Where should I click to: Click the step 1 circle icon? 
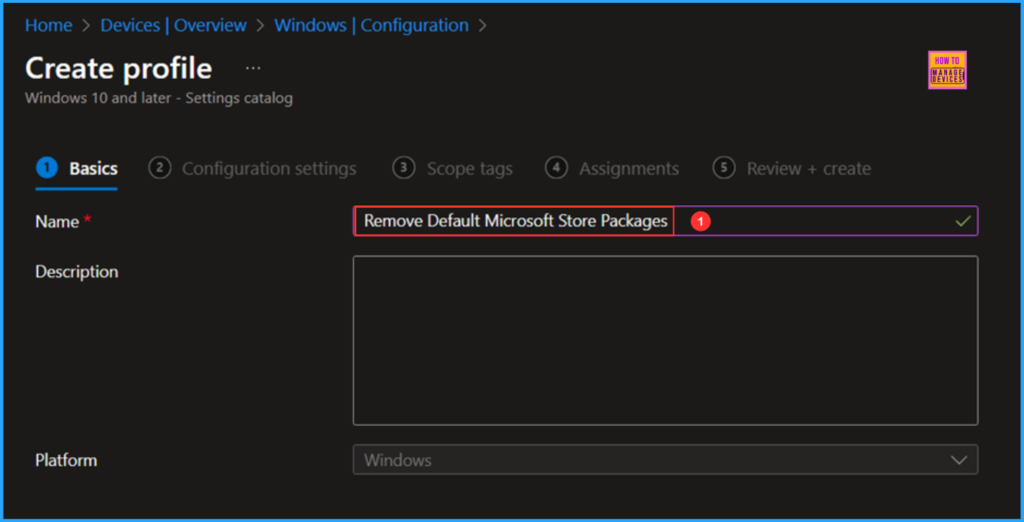click(x=46, y=168)
